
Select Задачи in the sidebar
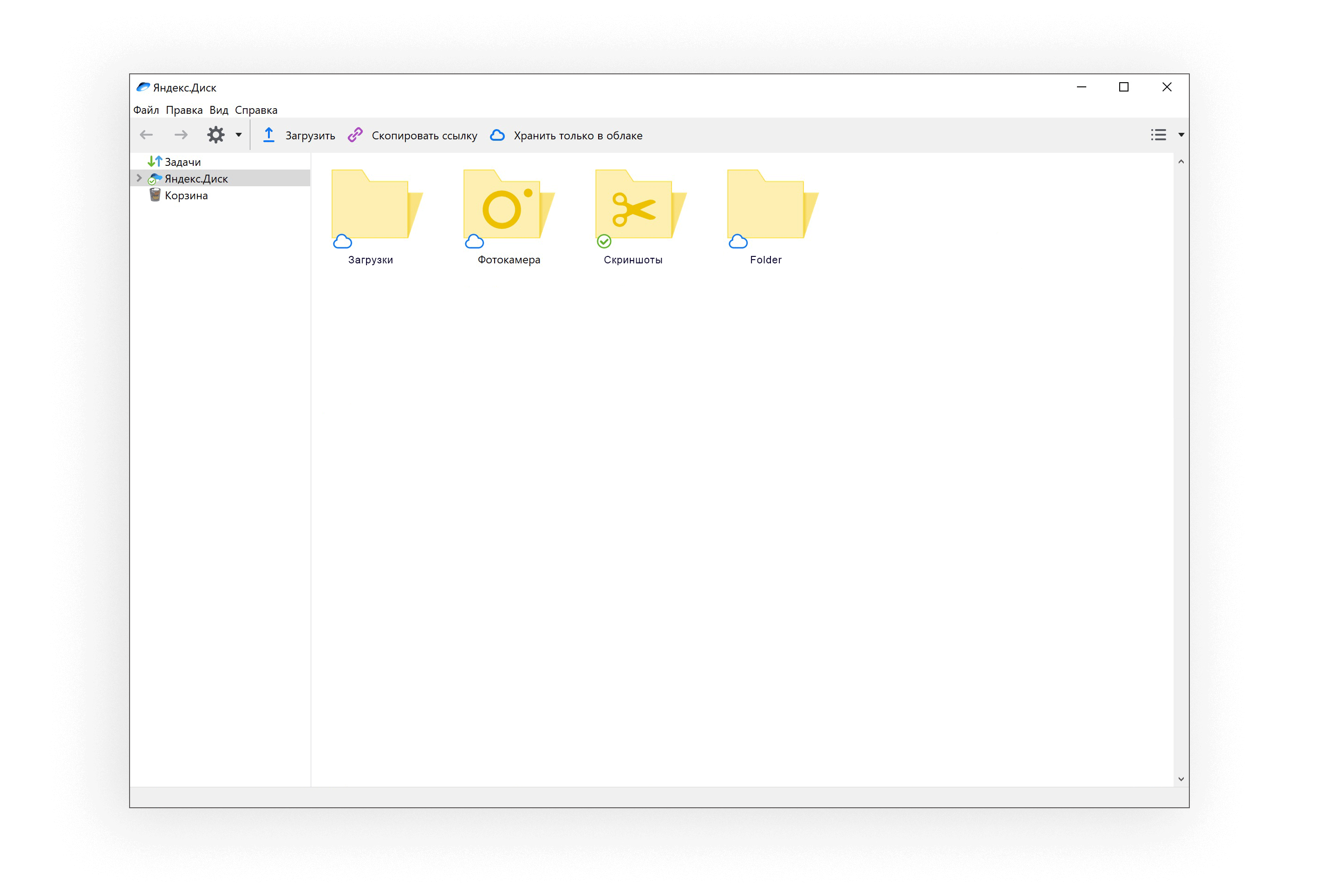click(x=182, y=162)
